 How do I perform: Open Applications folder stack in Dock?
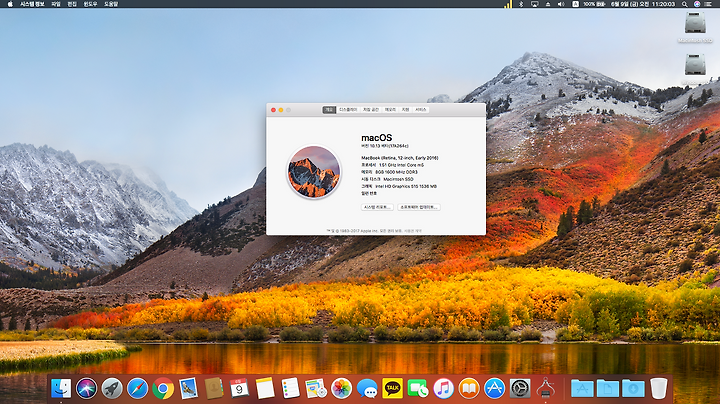(582, 388)
